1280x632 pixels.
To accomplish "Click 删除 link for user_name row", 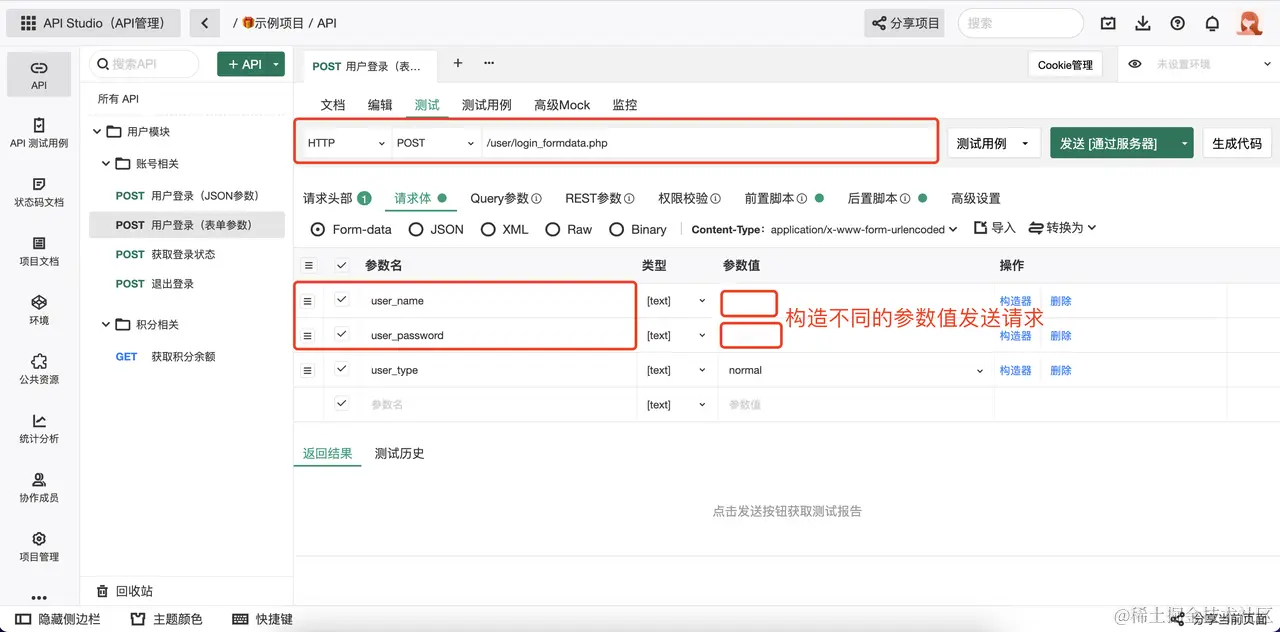I will point(1061,301).
